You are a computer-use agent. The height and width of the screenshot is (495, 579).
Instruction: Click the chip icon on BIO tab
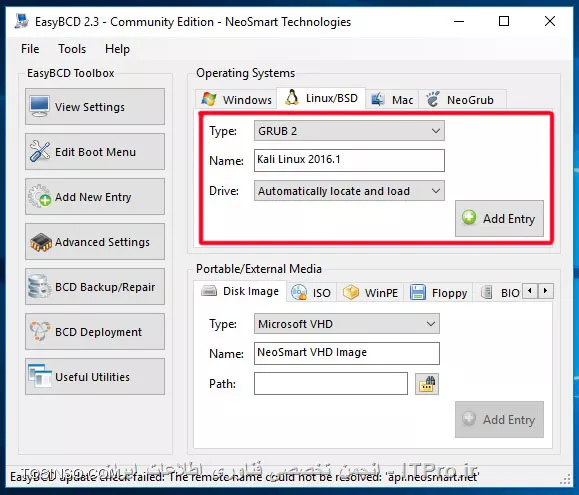pos(487,292)
